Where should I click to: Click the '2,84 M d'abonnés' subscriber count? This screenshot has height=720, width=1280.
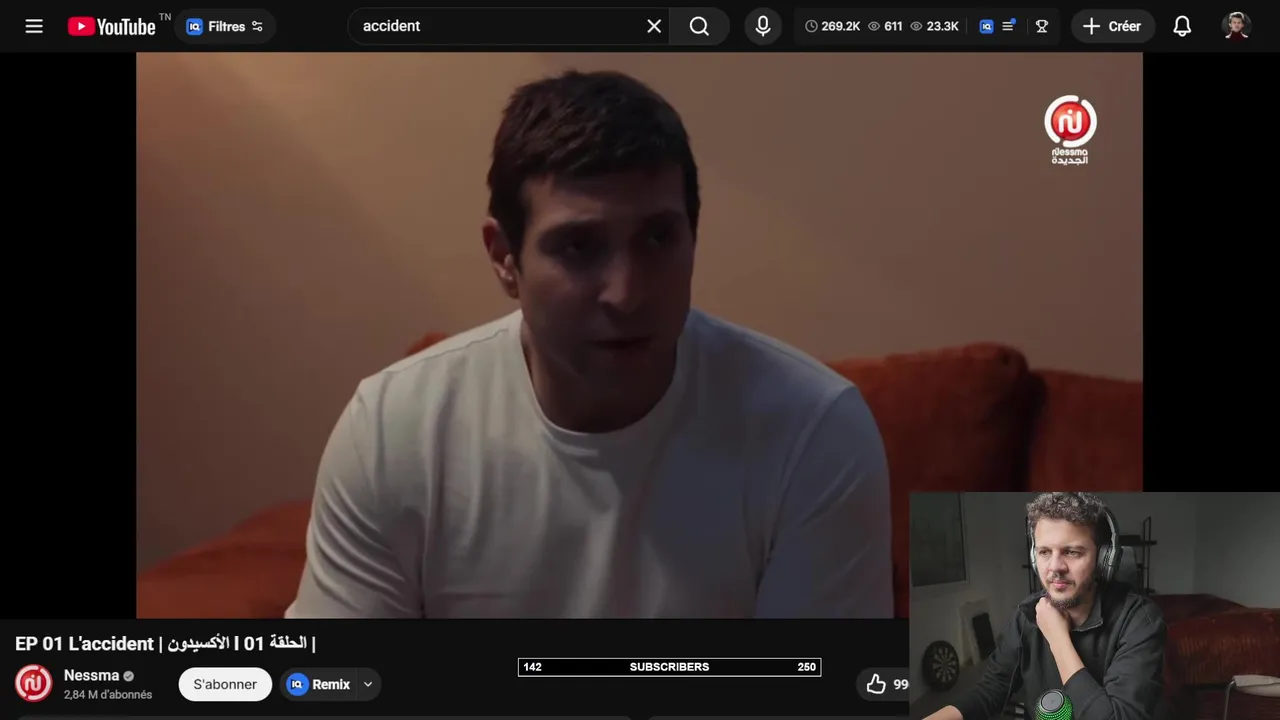coord(108,695)
